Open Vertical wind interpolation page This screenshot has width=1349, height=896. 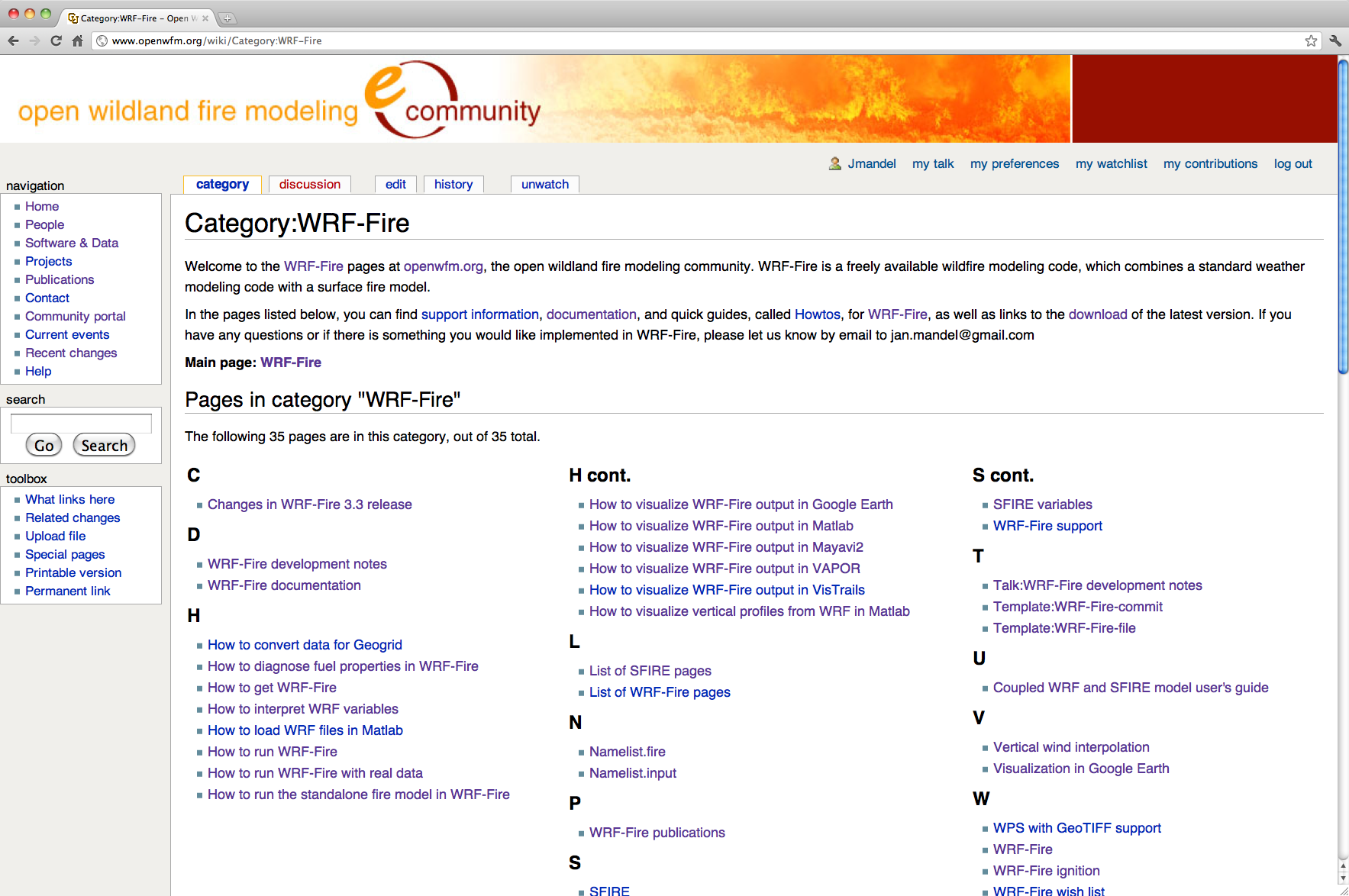click(1071, 747)
